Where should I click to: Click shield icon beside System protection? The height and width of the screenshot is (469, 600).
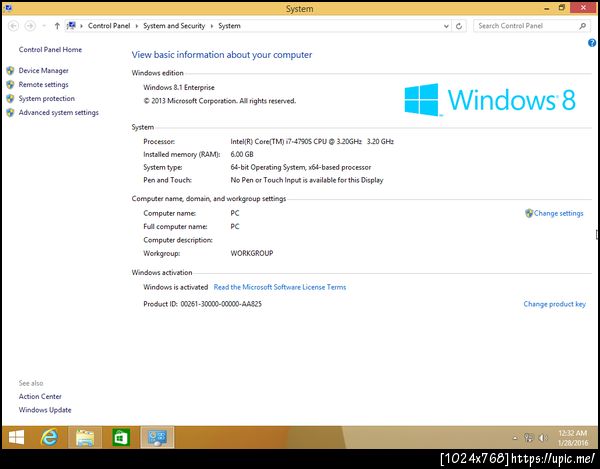(x=10, y=98)
